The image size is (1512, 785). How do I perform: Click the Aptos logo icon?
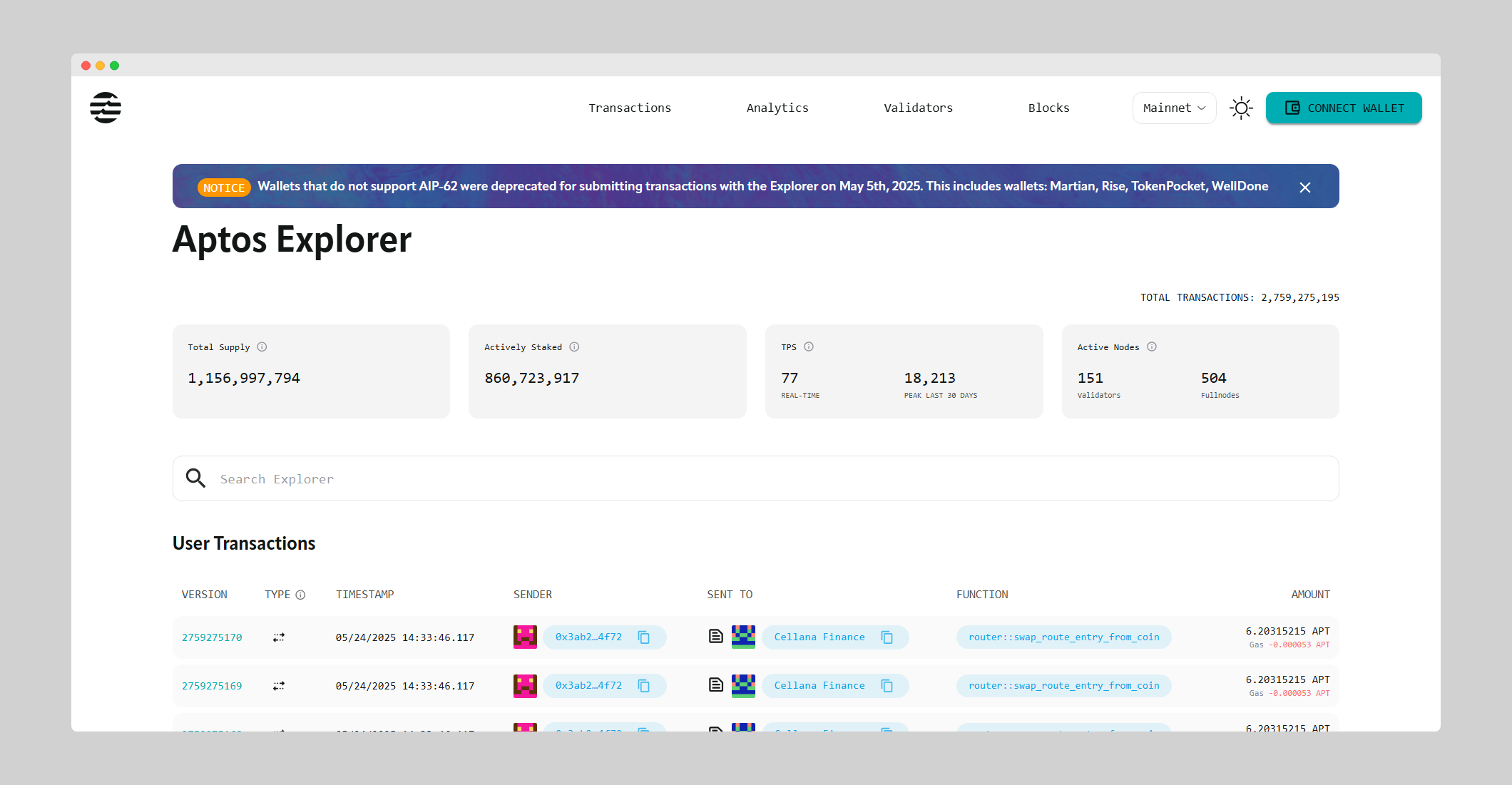(106, 108)
